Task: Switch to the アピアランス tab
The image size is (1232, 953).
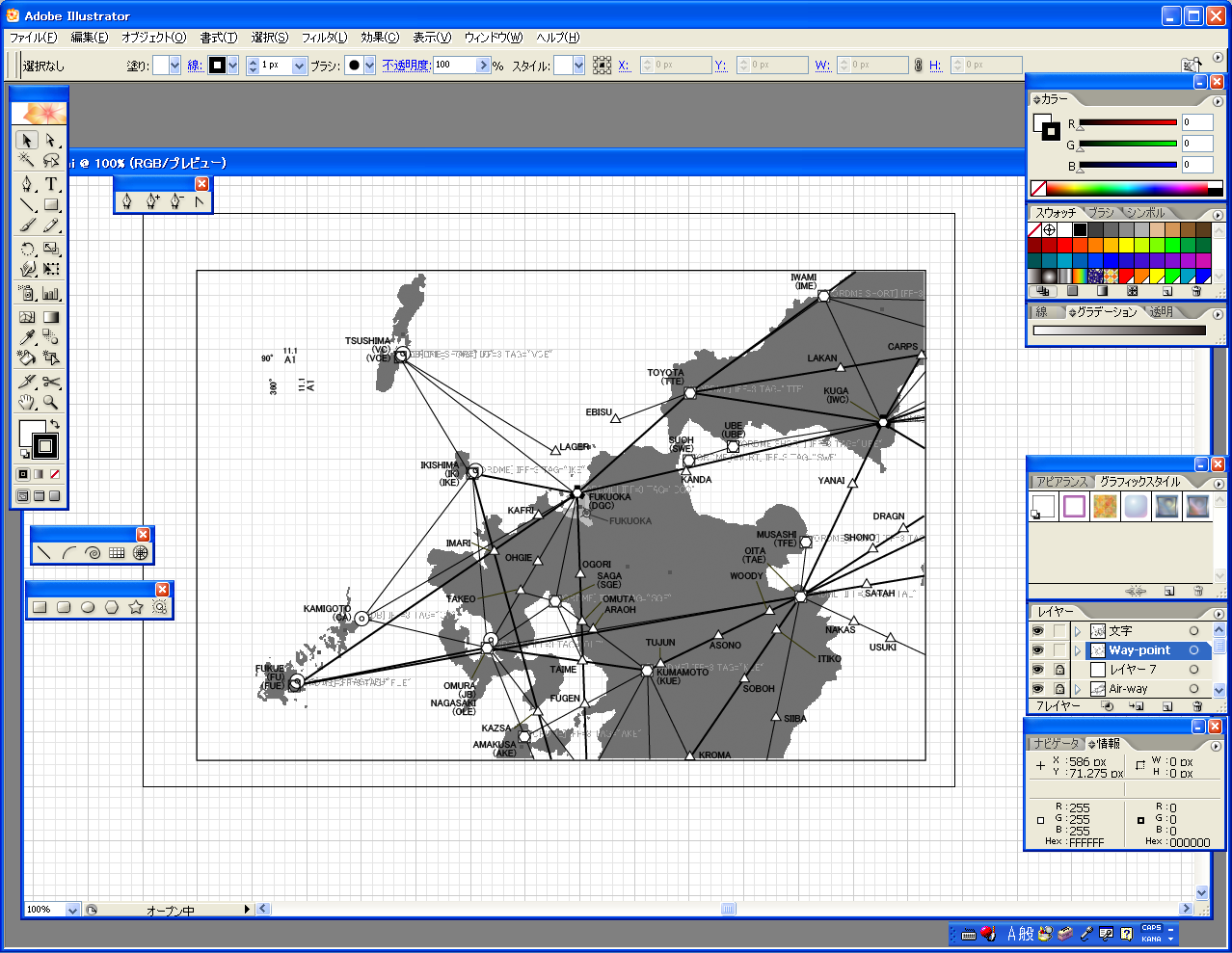Action: (x=1061, y=482)
